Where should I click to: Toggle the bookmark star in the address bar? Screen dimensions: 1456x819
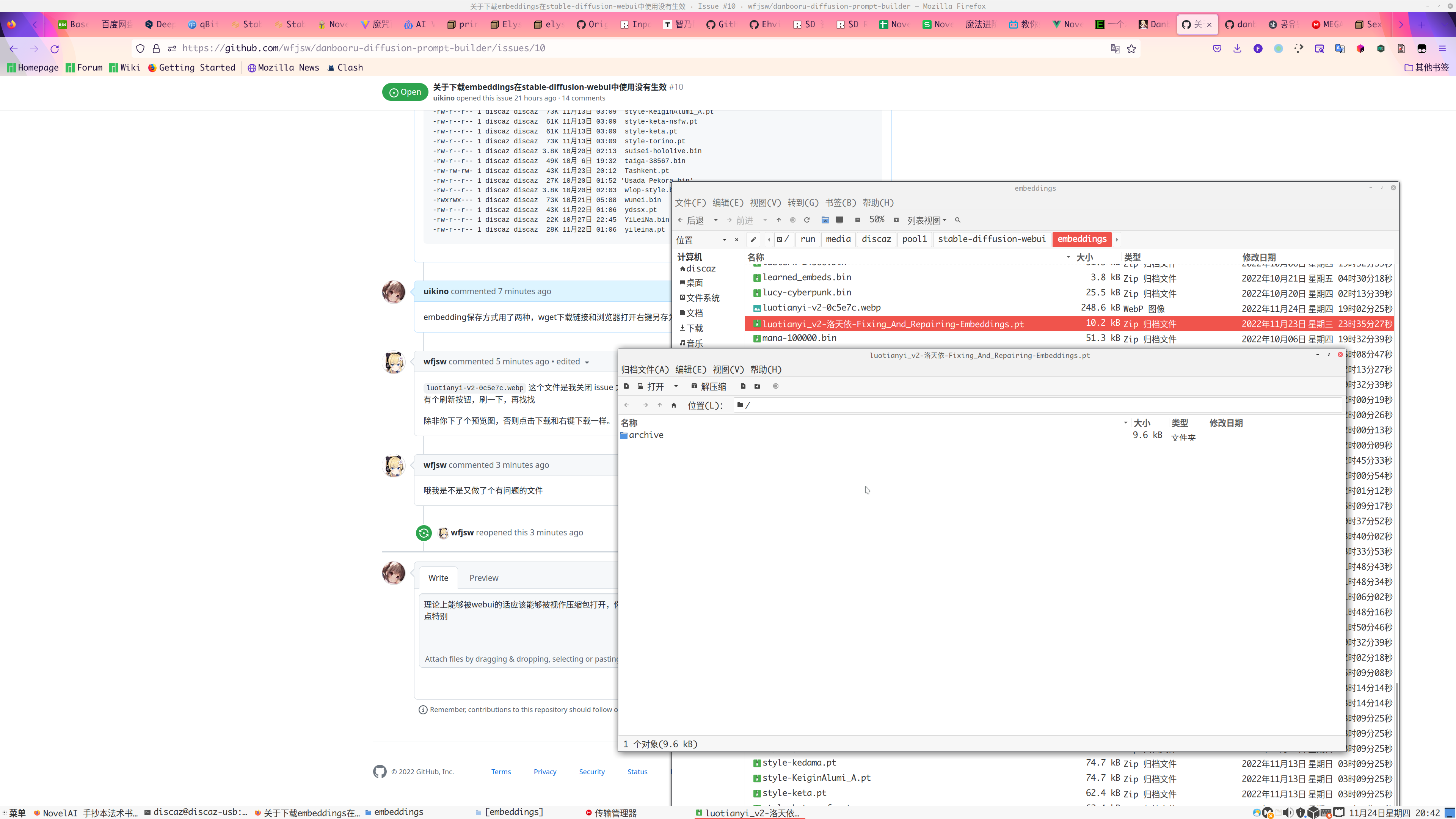[1132, 49]
